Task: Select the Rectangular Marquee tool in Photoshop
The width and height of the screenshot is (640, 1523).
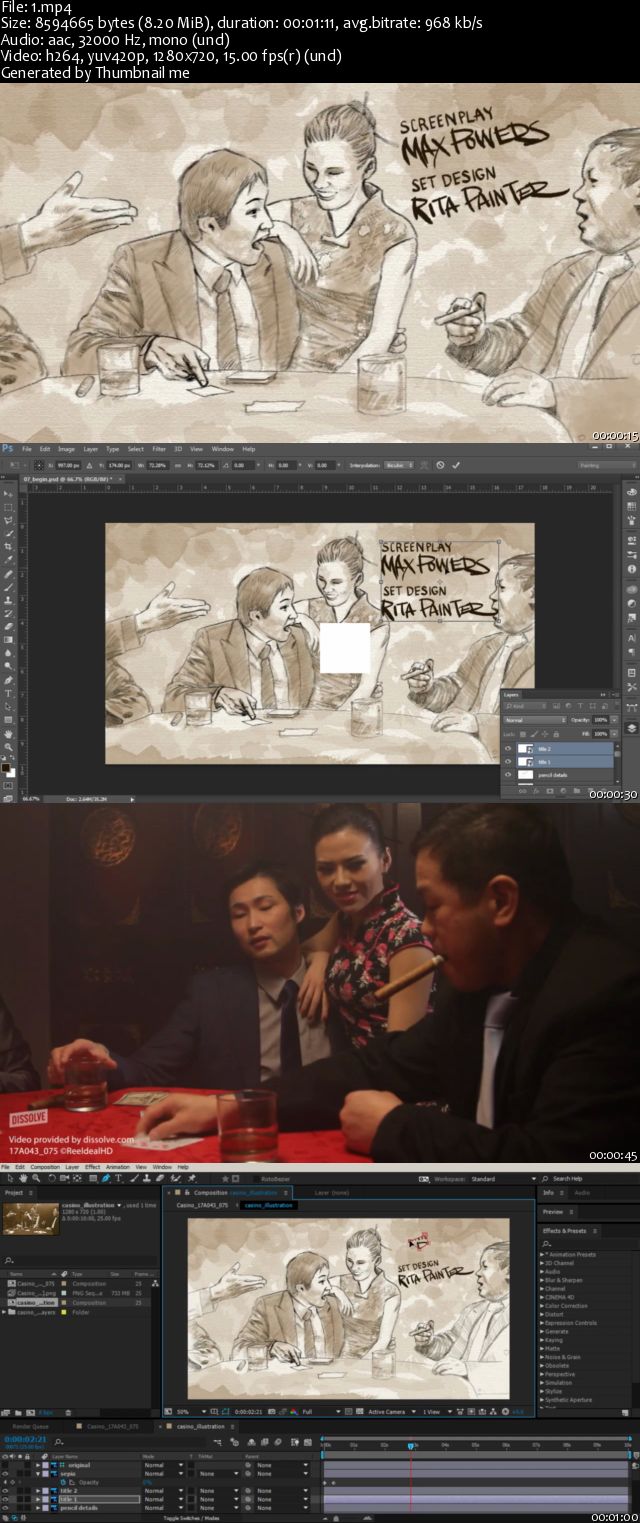Action: (x=8, y=507)
